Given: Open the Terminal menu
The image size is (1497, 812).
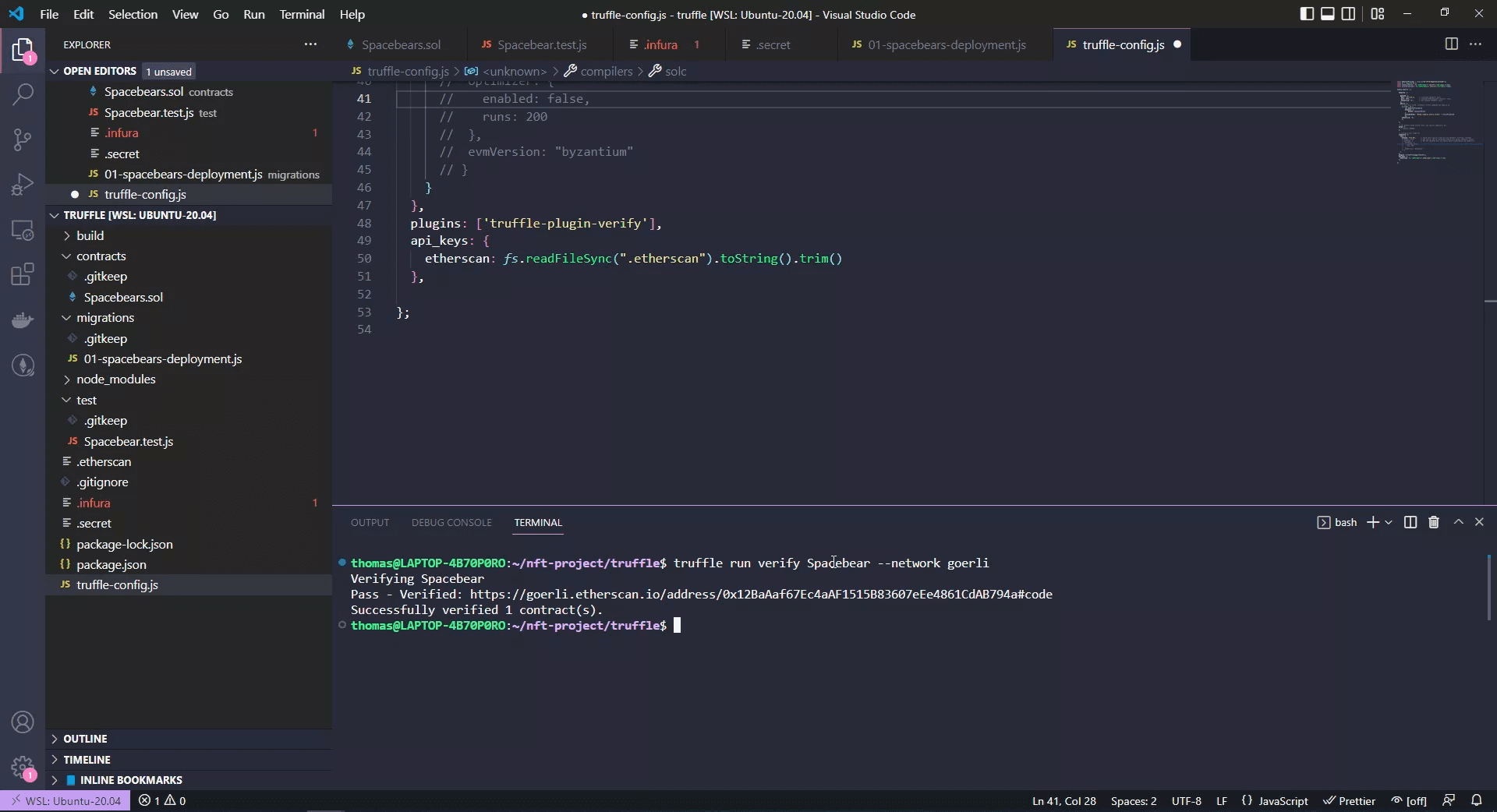Looking at the screenshot, I should pos(302,14).
